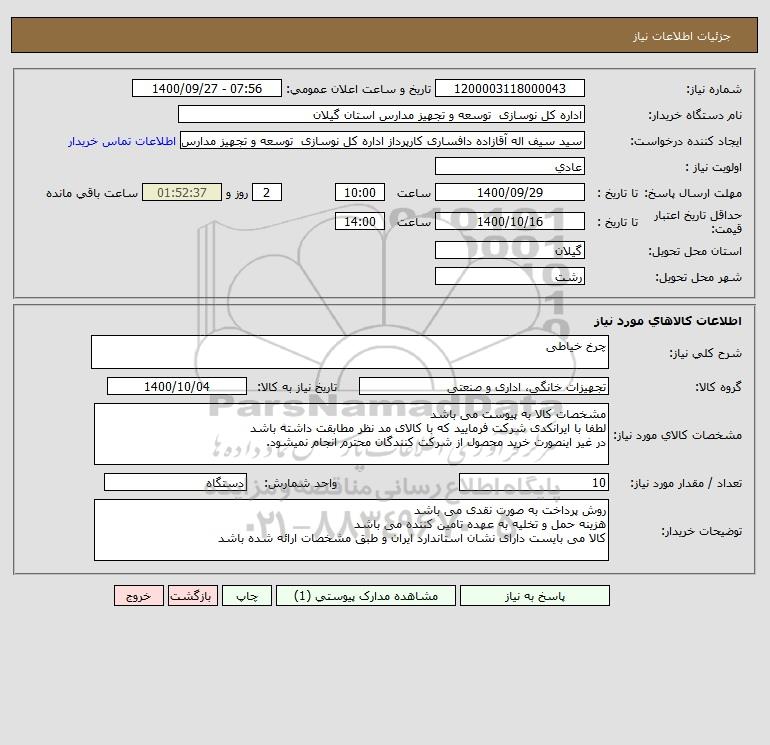Click the general description box چرخ خیاطی
770x745 pixels.
coord(350,352)
